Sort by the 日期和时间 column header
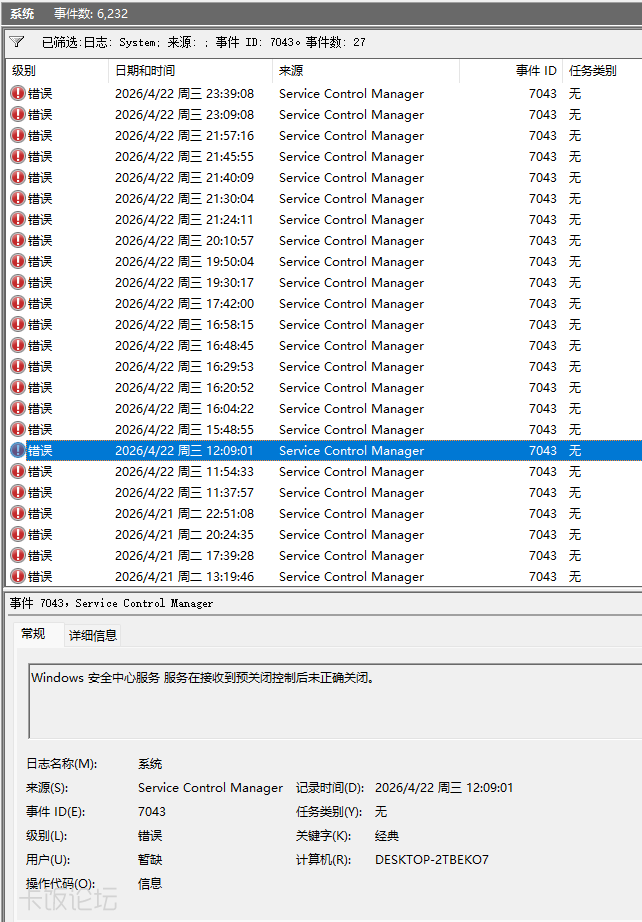 [x=190, y=71]
